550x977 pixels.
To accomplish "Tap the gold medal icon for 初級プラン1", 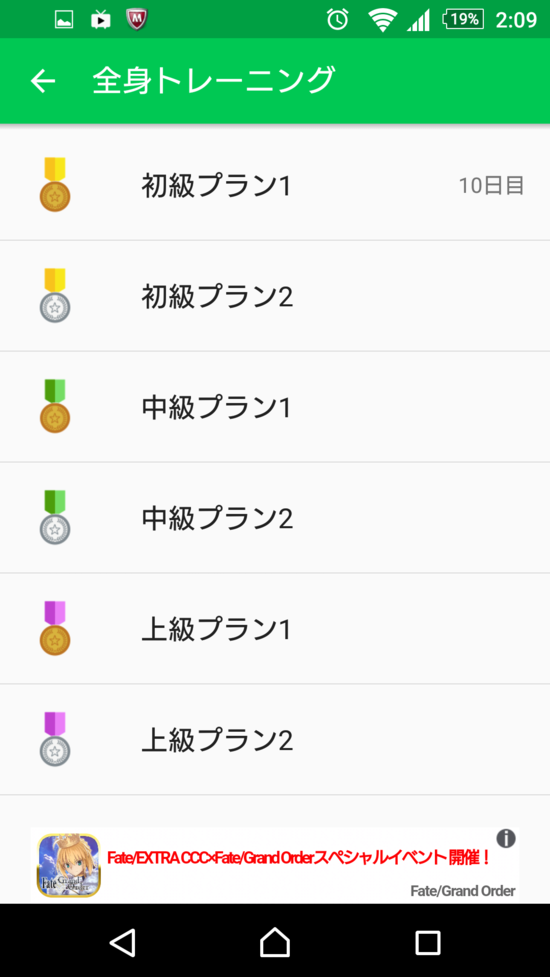I will (x=55, y=184).
